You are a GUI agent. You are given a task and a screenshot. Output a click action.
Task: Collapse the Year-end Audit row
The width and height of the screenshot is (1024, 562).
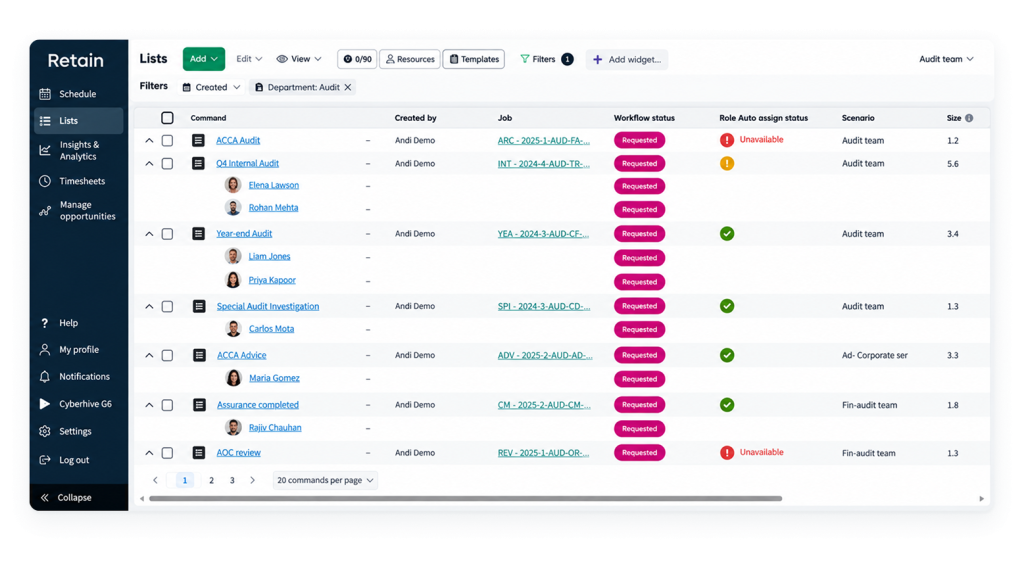(x=149, y=234)
